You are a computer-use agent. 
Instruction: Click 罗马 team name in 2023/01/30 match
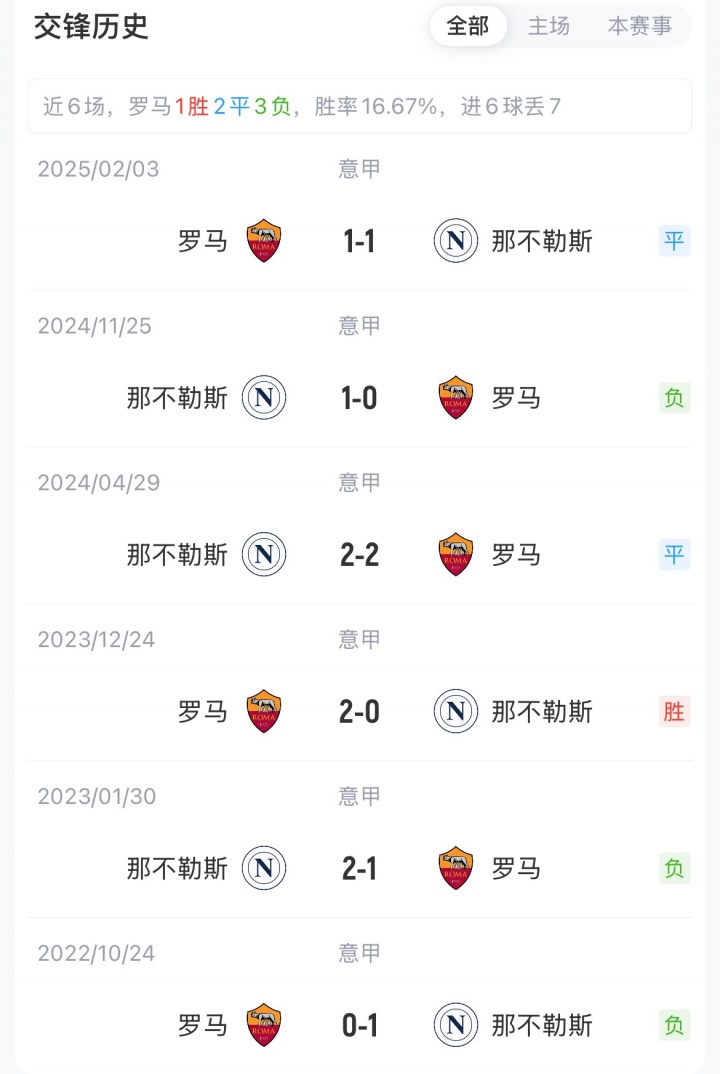(x=516, y=868)
